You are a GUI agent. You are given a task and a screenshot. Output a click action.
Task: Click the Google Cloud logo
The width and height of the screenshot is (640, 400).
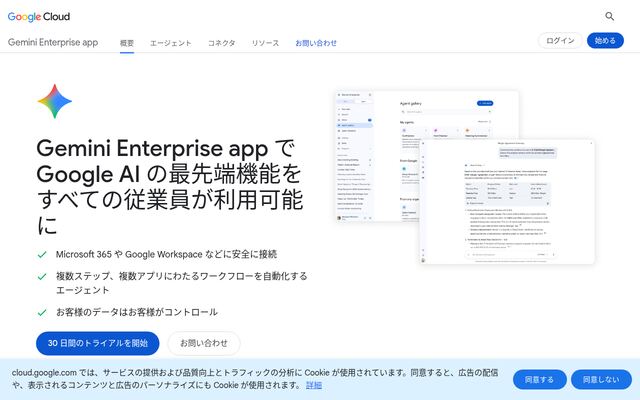(39, 17)
